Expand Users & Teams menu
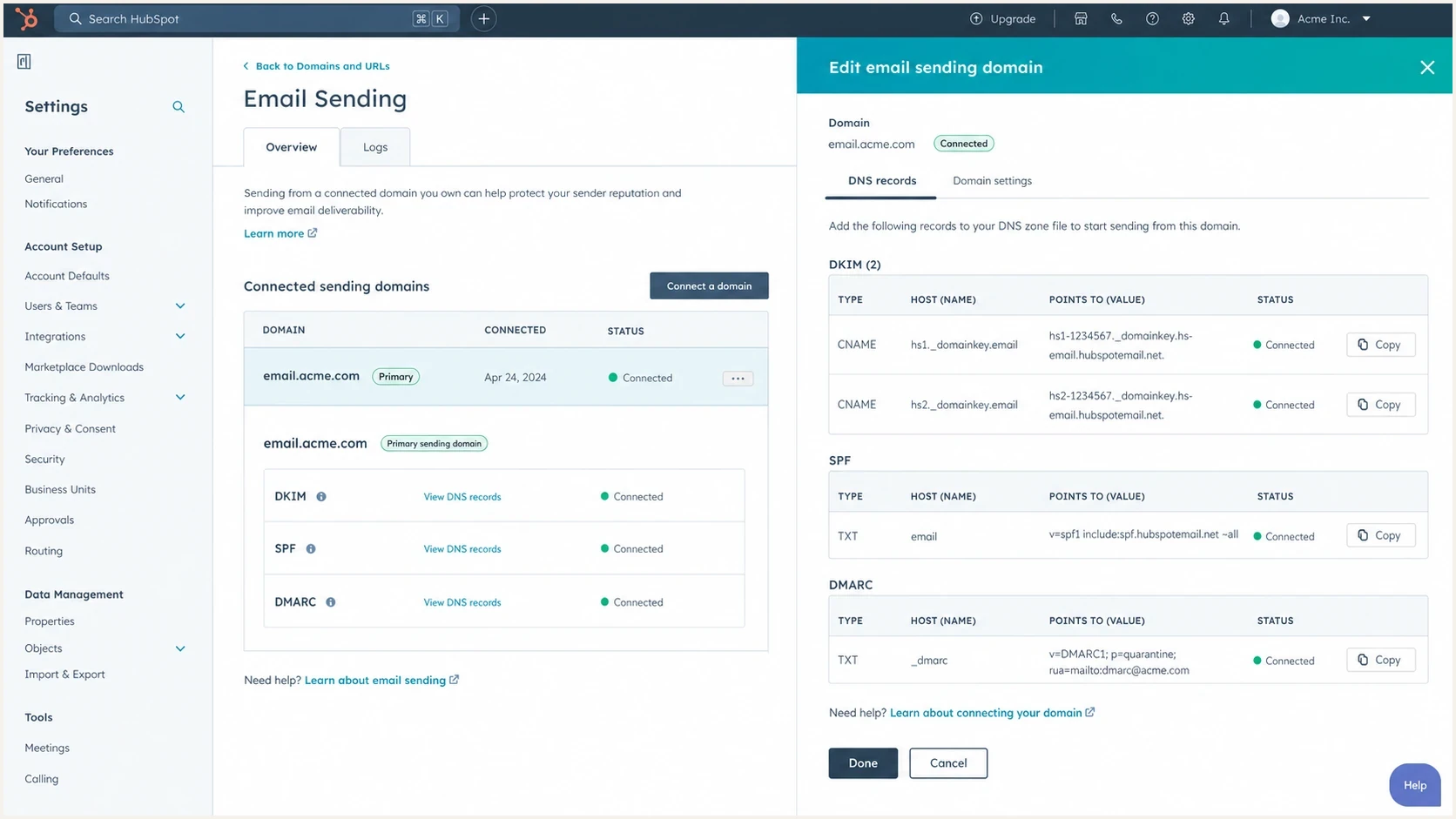 coord(180,305)
